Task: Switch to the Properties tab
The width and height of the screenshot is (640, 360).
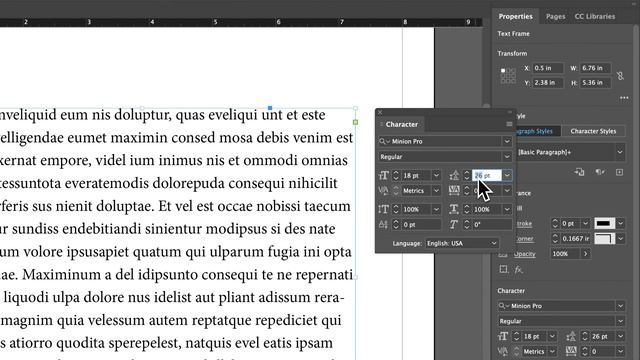Action: [515, 16]
